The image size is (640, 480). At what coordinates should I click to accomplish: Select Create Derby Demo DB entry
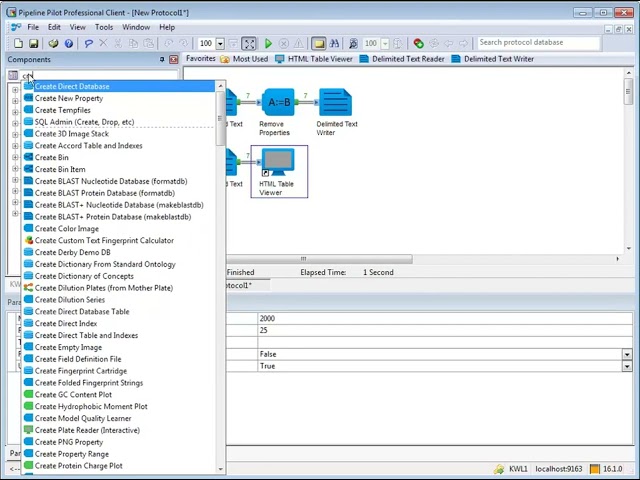point(118,252)
